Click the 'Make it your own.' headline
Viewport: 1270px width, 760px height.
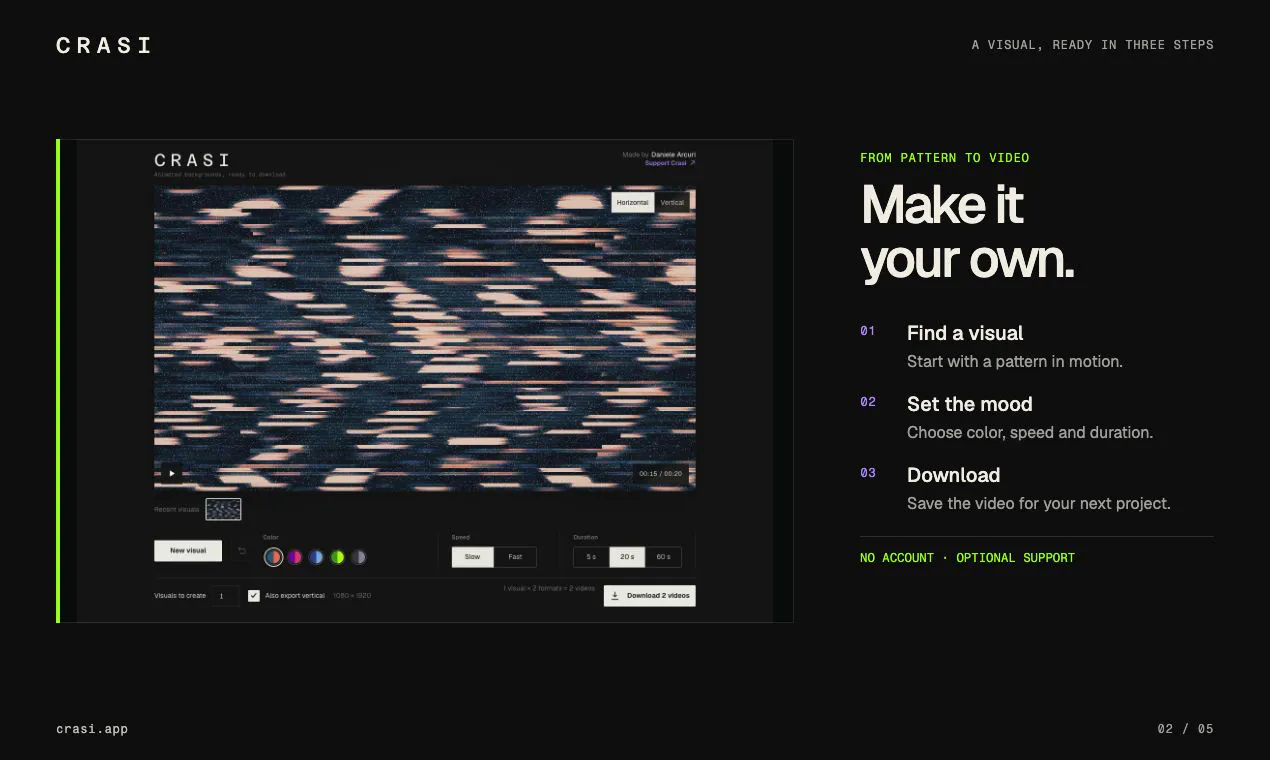point(967,232)
